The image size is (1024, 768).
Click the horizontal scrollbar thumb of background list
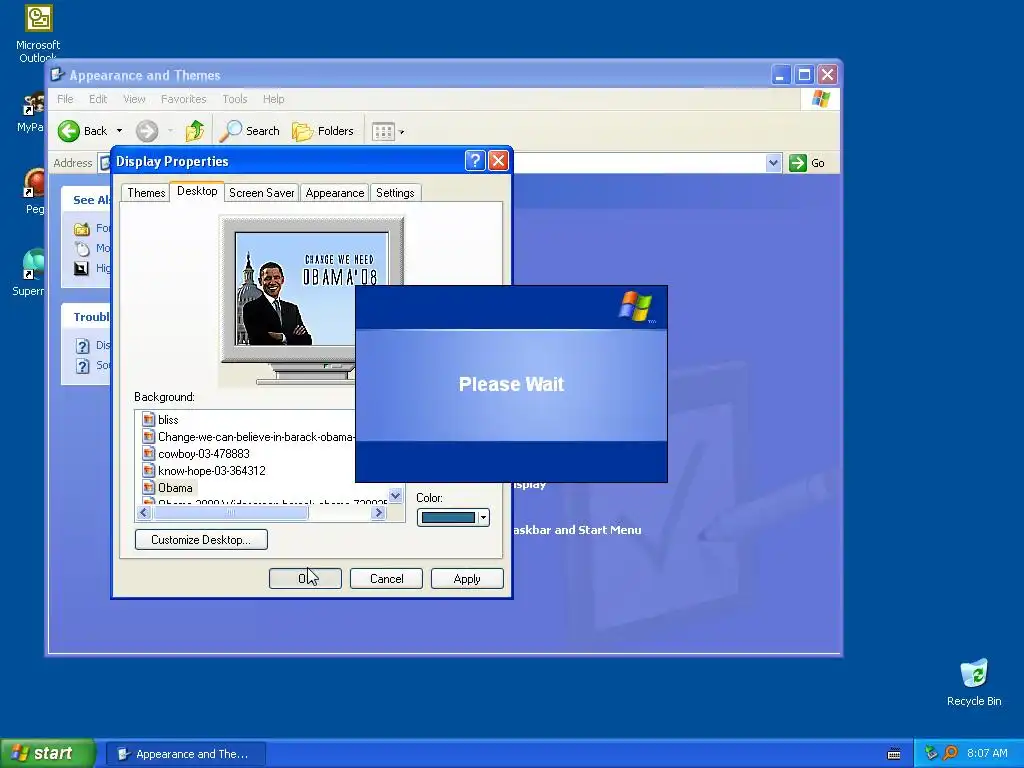coord(230,513)
